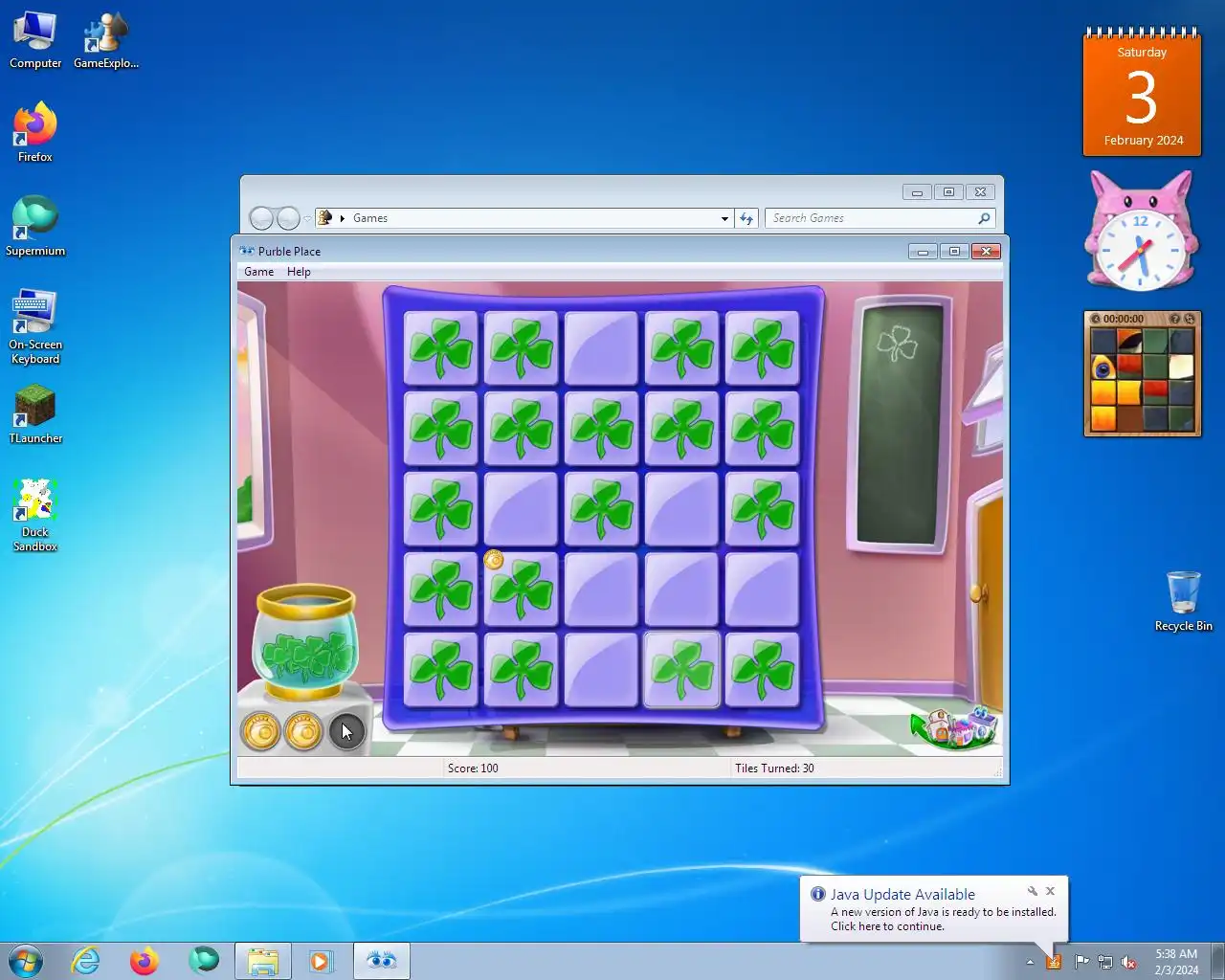Click the Tiles Turned: 30 status text
Image resolution: width=1225 pixels, height=980 pixels.
point(774,768)
